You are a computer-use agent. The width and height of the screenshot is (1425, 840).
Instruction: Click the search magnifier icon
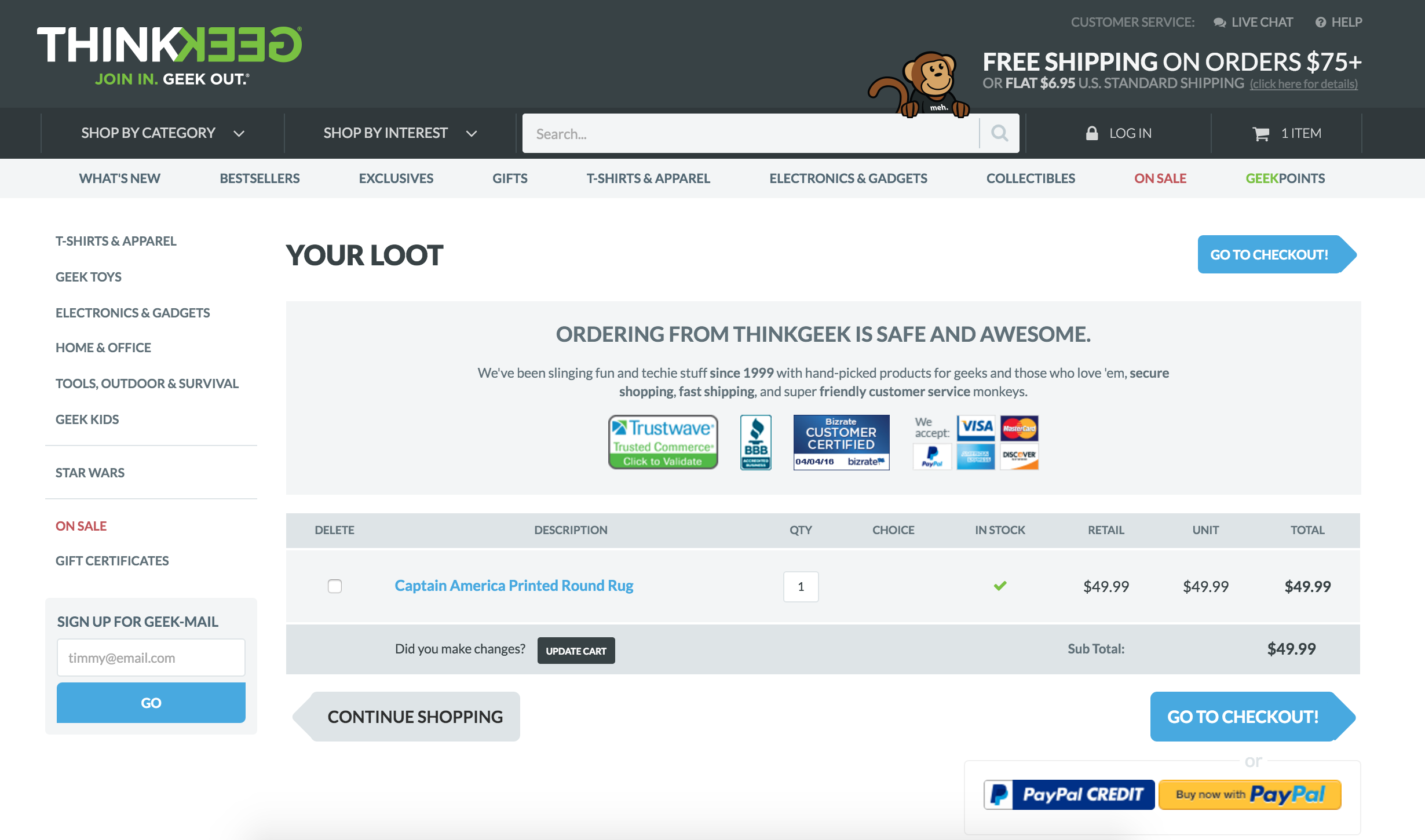pos(999,133)
